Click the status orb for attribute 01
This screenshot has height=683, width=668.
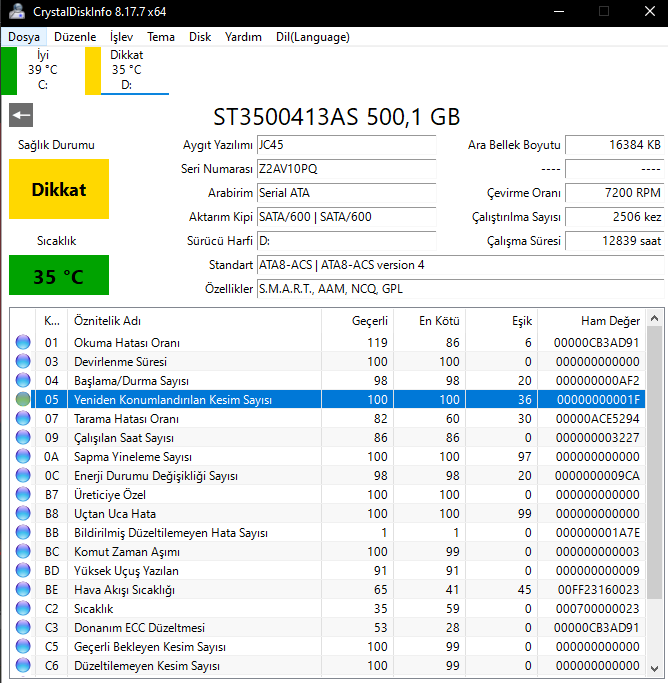tap(23, 342)
